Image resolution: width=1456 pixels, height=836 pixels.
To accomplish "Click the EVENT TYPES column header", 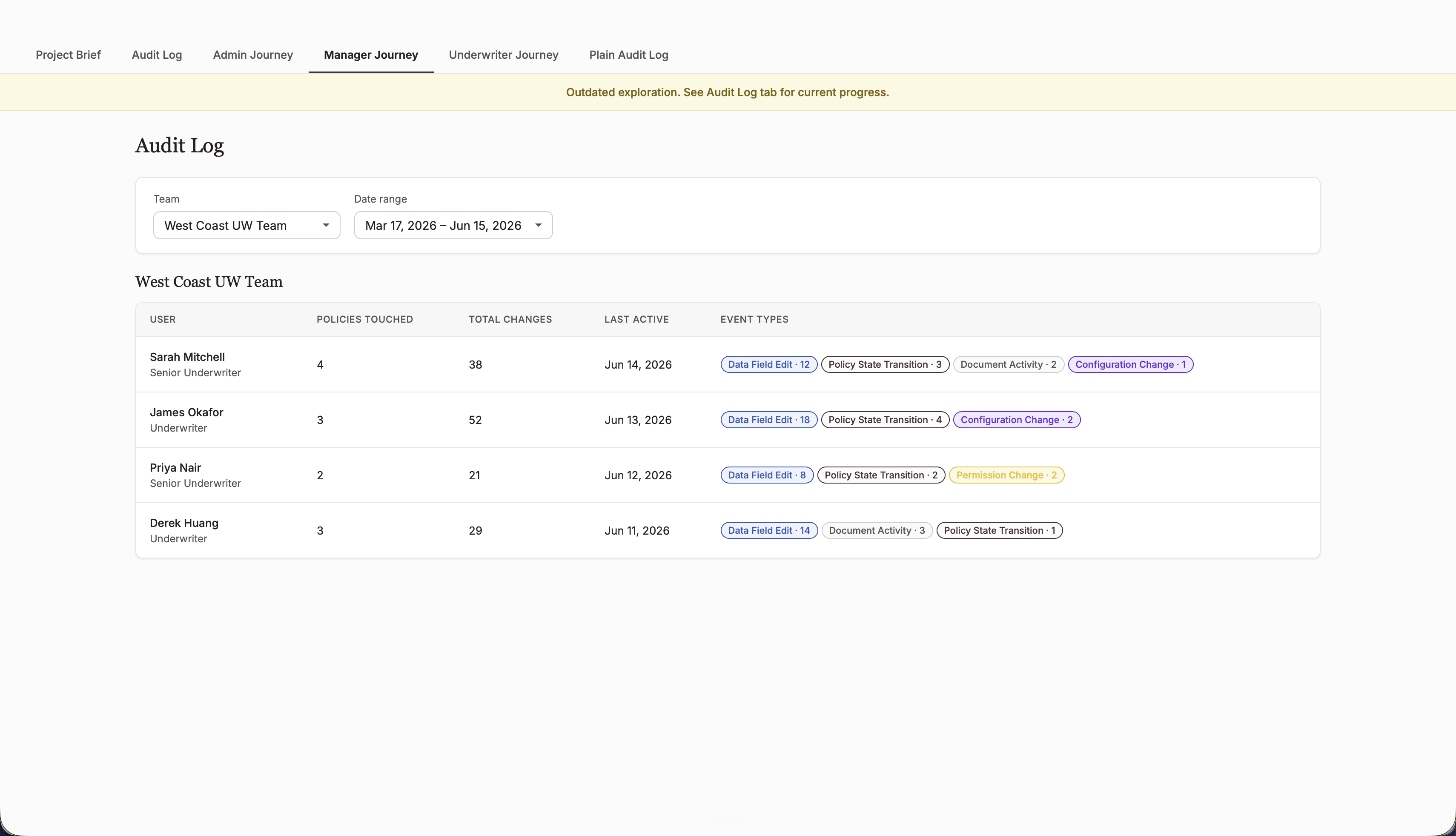I will click(x=754, y=319).
